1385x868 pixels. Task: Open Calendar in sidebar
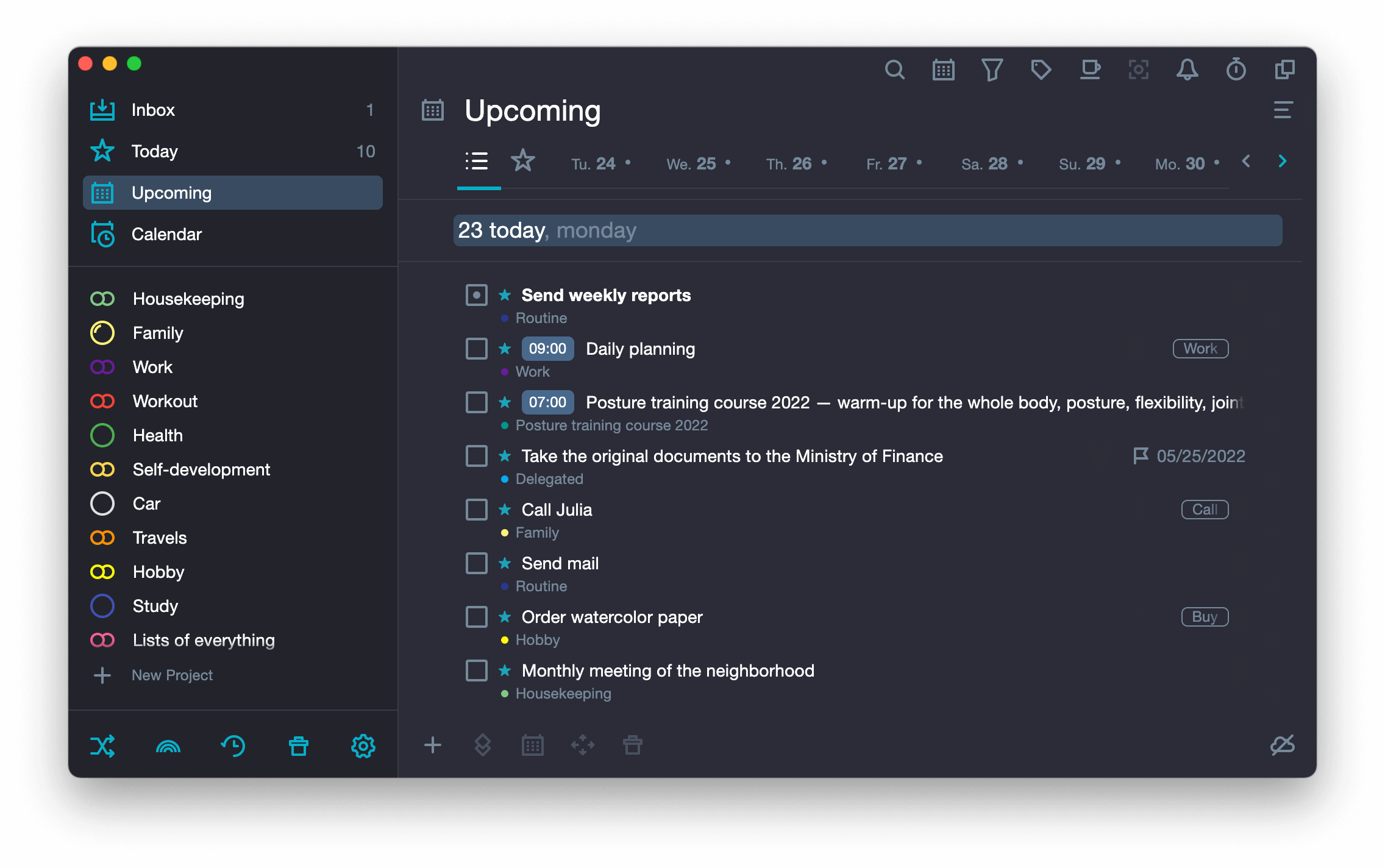[x=233, y=234]
